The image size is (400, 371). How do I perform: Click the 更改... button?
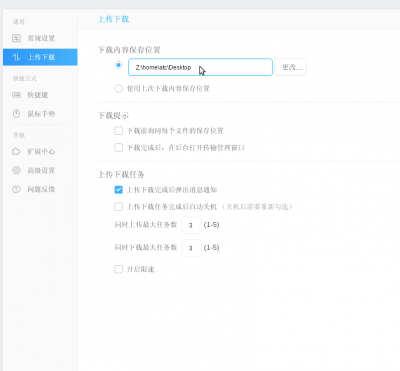(x=290, y=67)
